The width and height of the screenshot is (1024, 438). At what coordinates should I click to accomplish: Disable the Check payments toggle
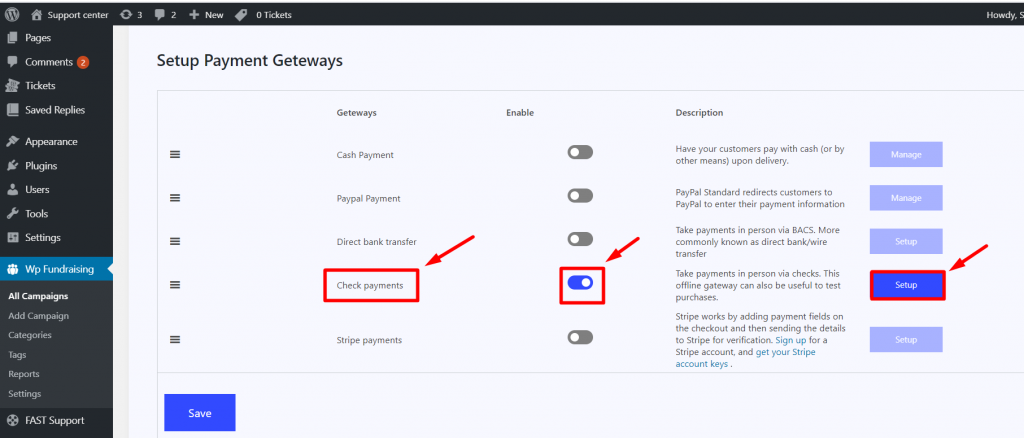(x=580, y=283)
